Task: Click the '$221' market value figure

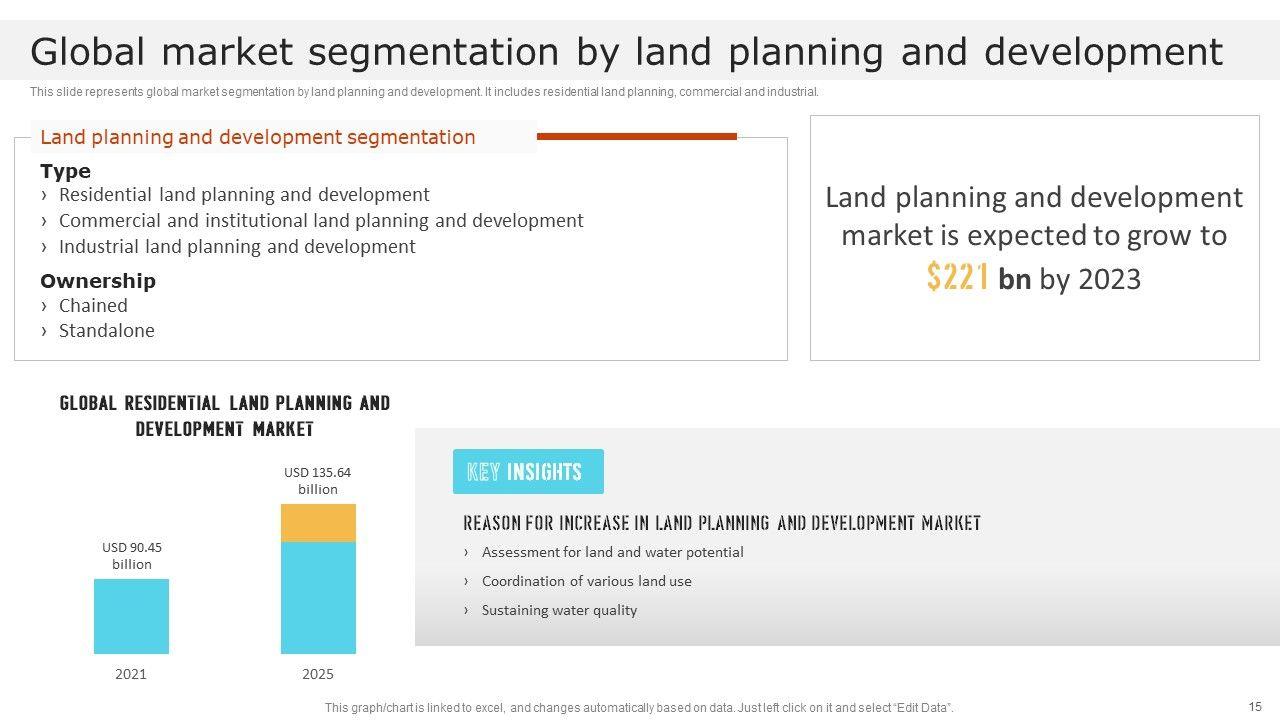Action: 958,277
